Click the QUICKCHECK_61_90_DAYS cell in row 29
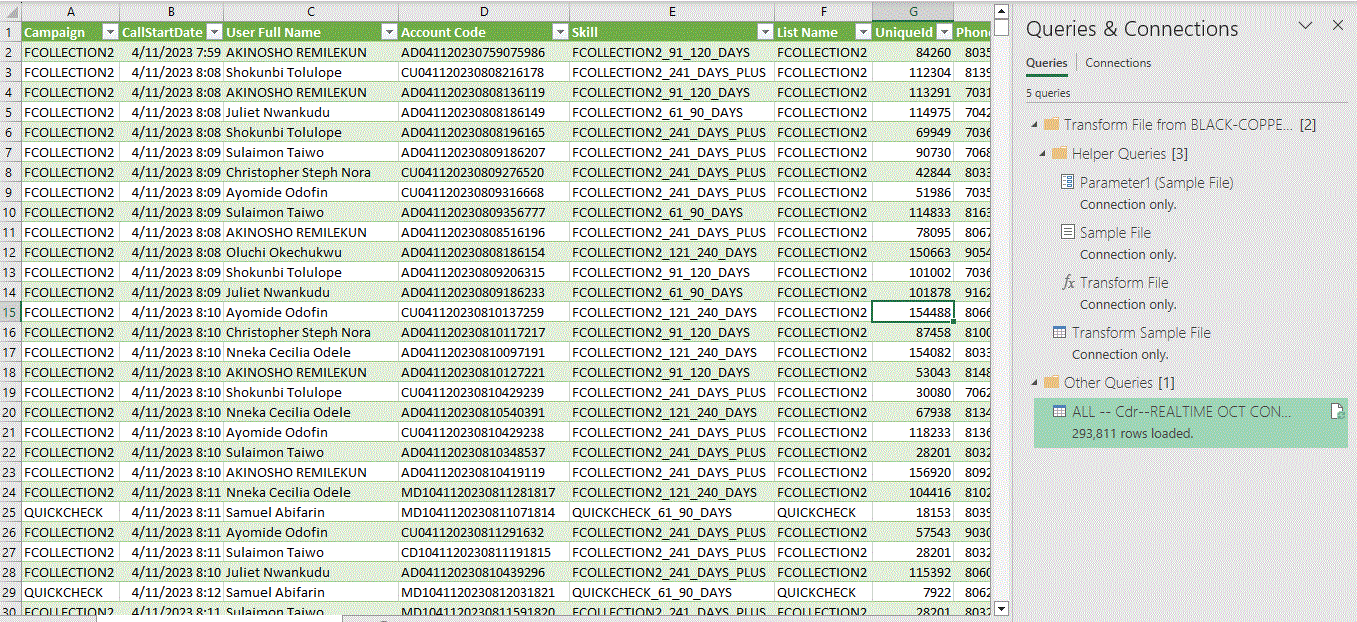Viewport: 1357px width, 622px height. 672,592
